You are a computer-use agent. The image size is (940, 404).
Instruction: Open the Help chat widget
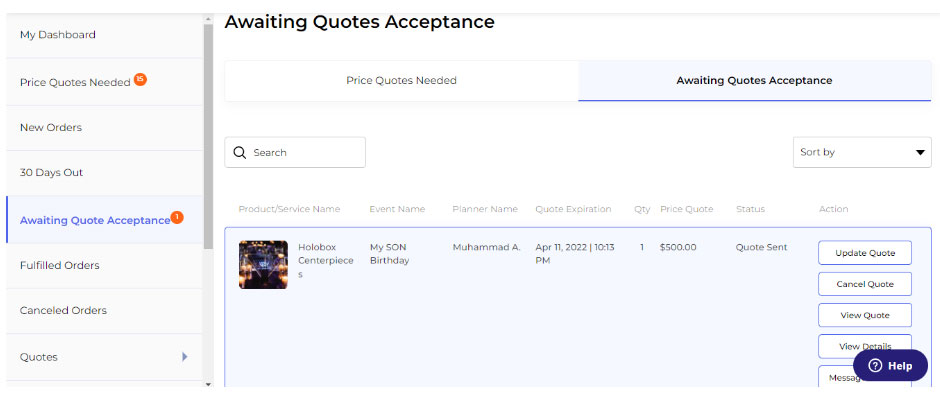pos(889,365)
